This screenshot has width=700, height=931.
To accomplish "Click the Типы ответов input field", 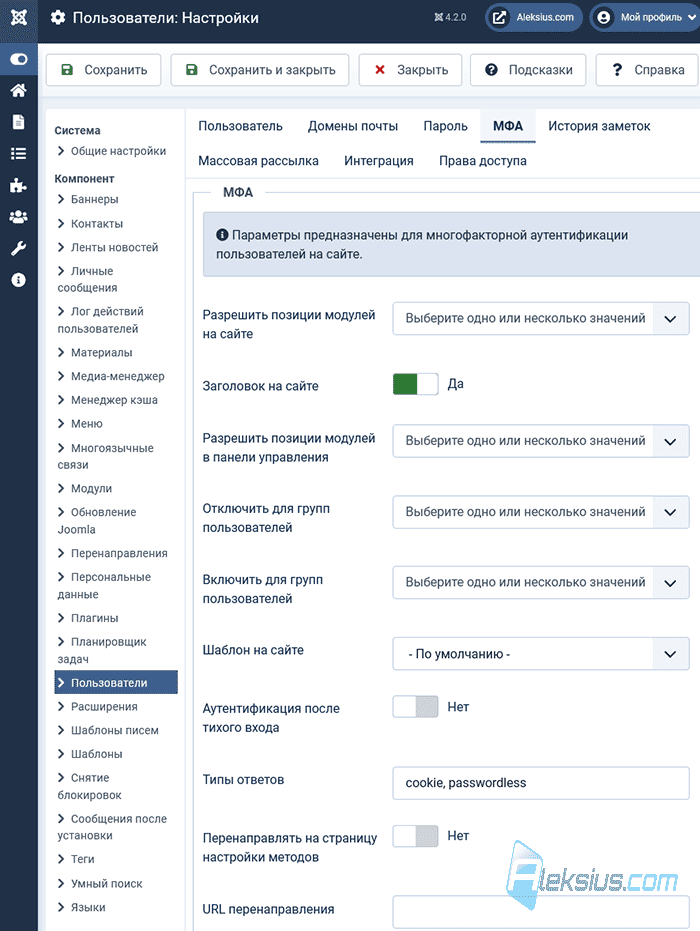I will 541,783.
